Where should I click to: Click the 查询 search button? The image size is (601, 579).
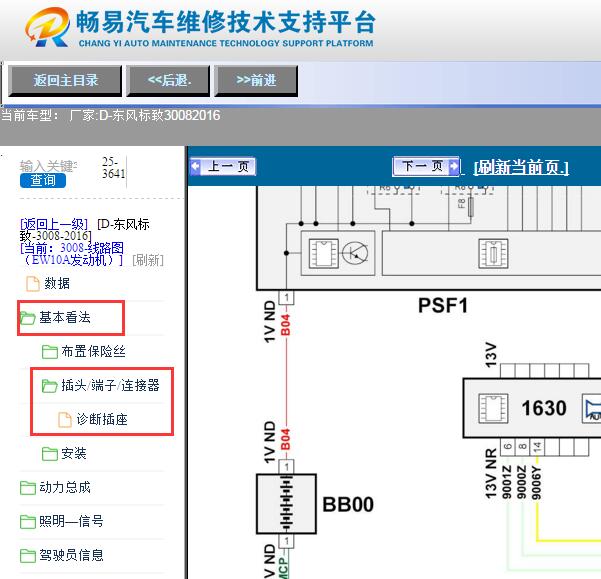tap(43, 180)
